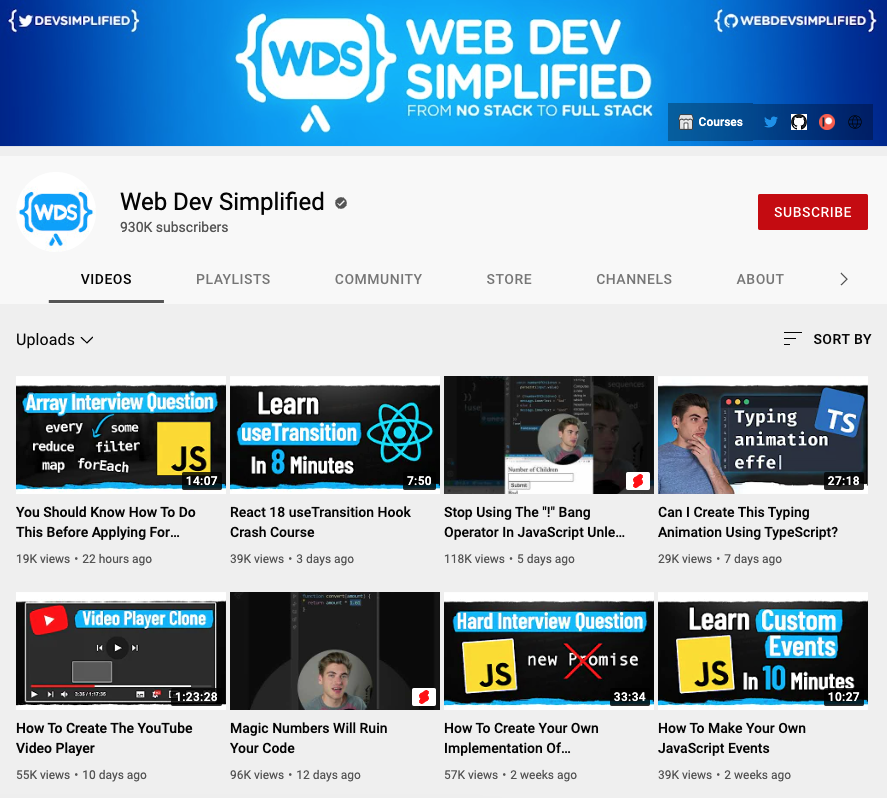
Task: Open Array Interview Question video thumbnail
Action: (x=121, y=435)
